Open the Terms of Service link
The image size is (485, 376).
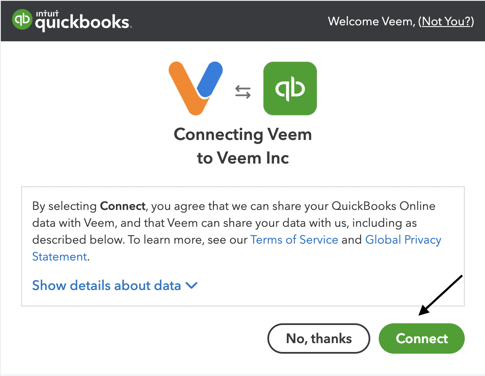[294, 240]
